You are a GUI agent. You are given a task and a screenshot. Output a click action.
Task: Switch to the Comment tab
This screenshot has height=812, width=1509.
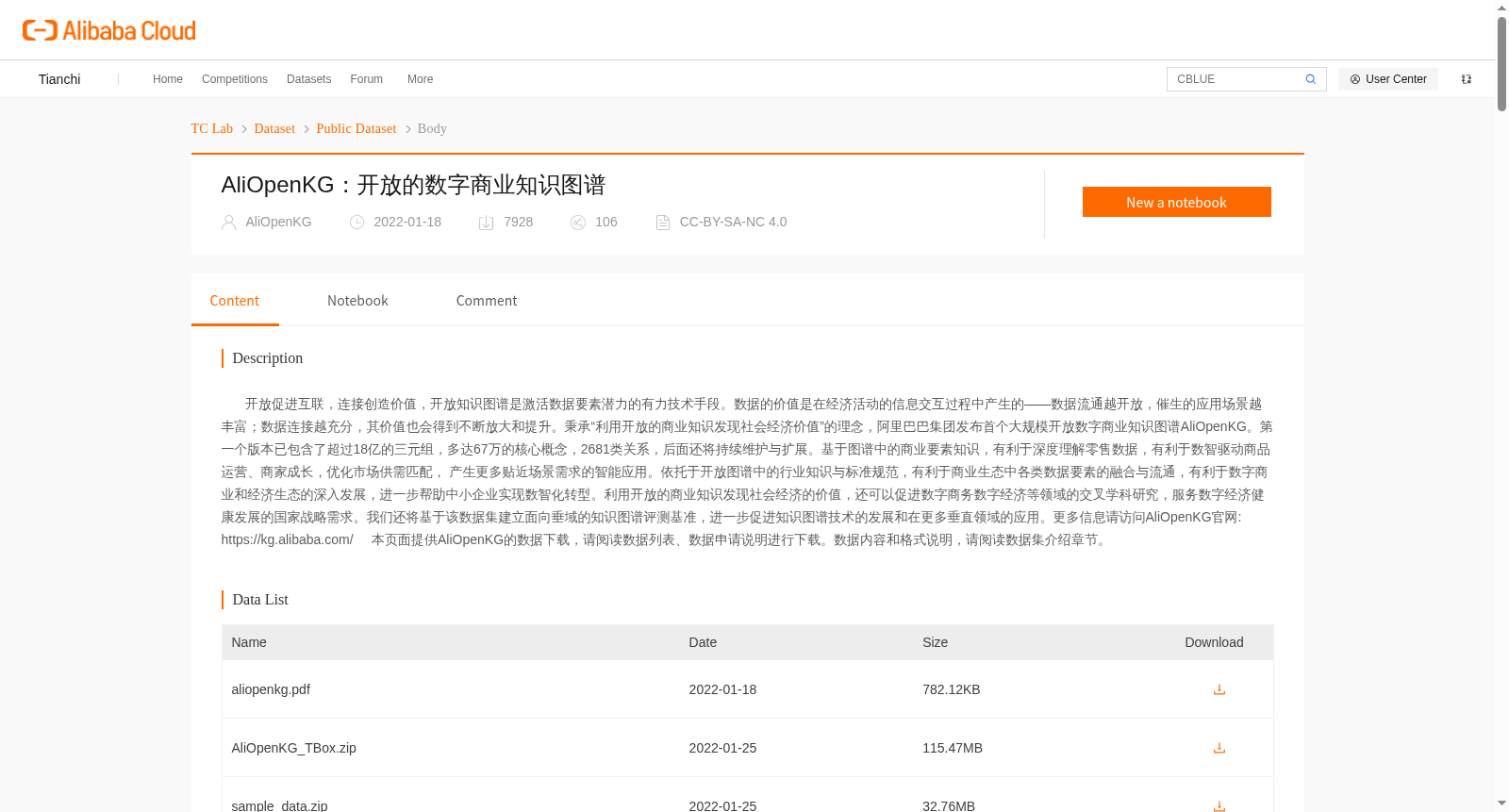click(487, 301)
